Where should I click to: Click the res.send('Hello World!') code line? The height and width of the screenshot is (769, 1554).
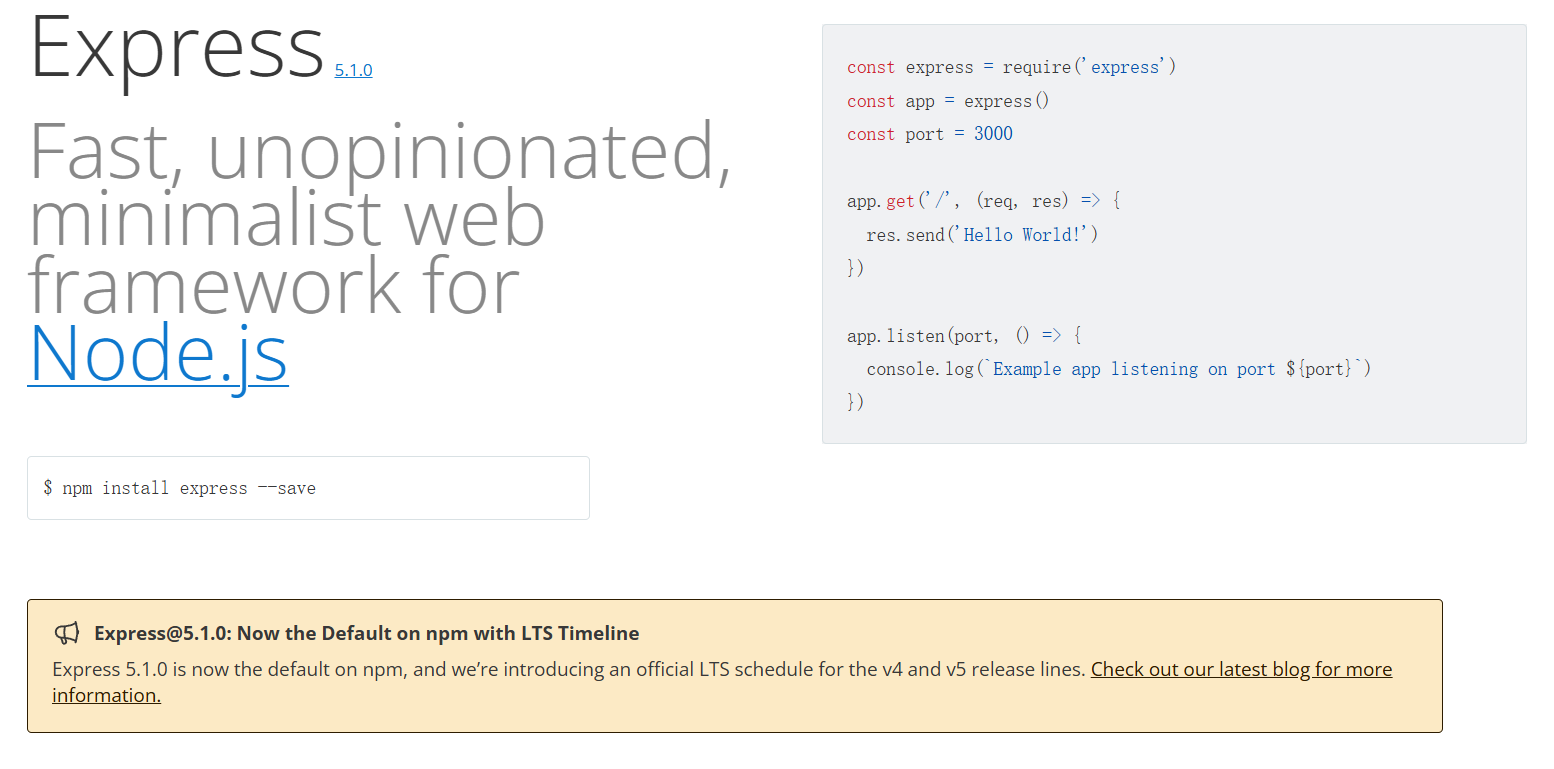pos(982,235)
